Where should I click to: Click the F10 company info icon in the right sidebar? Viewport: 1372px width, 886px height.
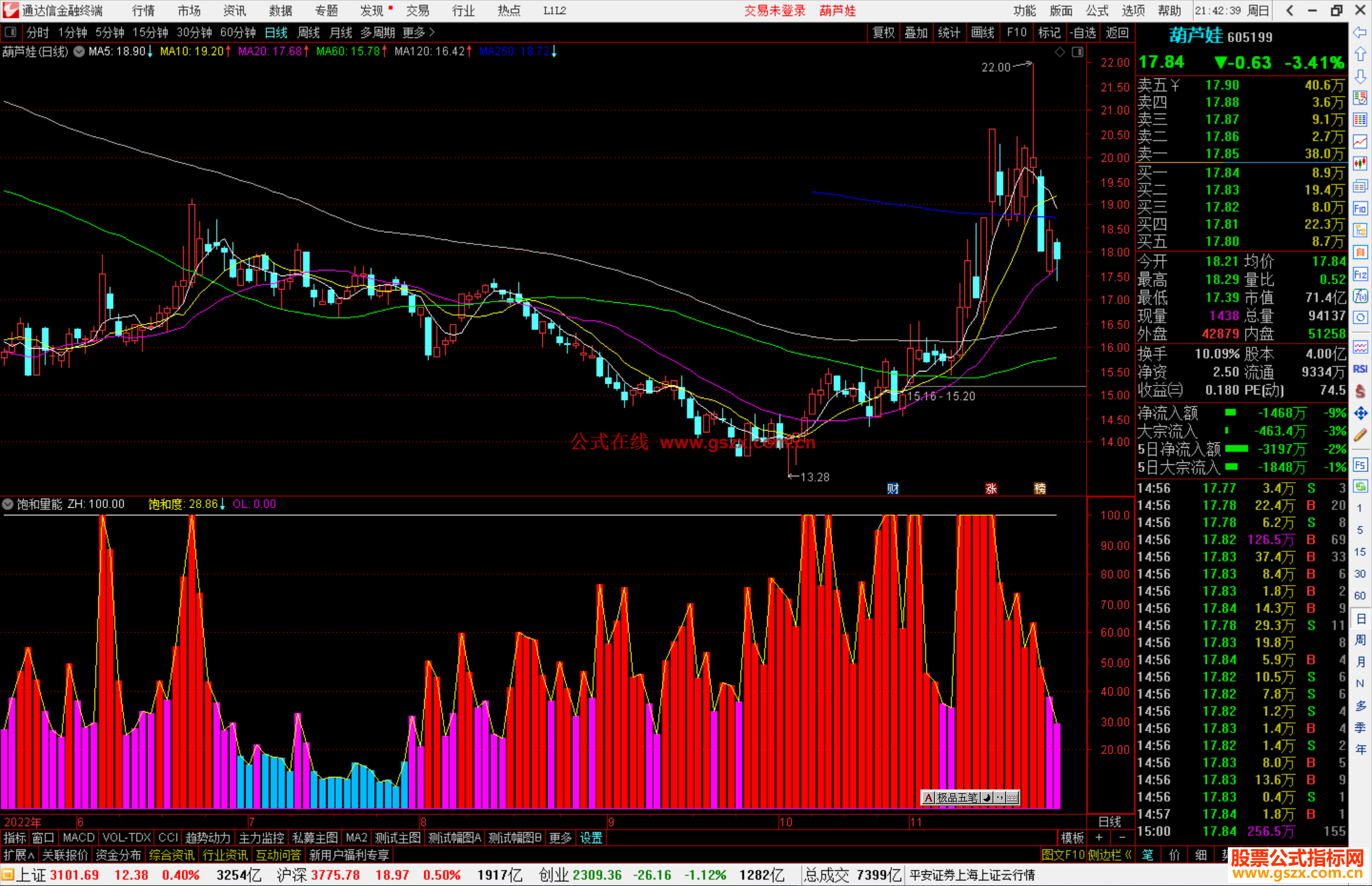[1360, 208]
